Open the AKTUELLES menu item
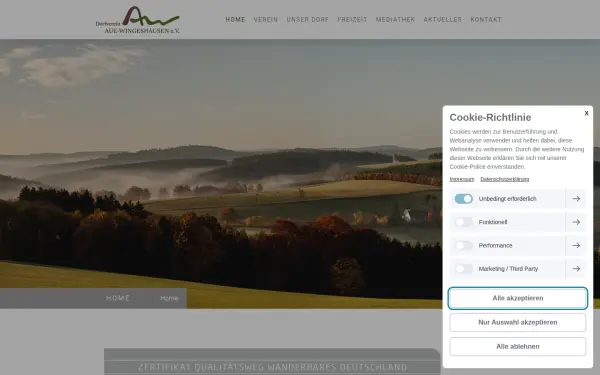 pos(442,20)
